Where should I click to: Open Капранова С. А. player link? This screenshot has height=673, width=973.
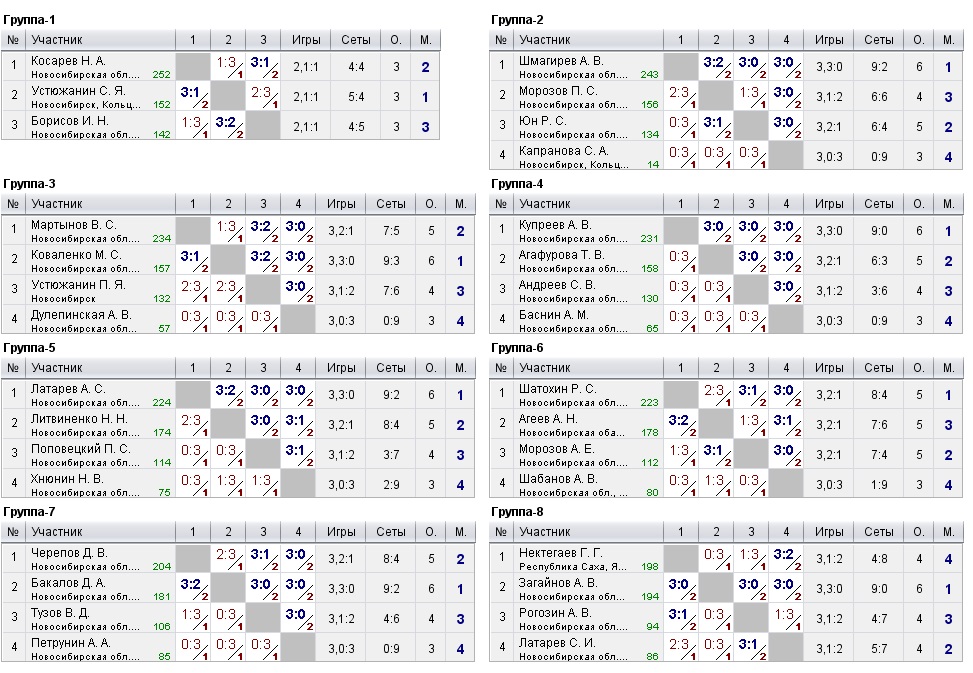coord(562,151)
